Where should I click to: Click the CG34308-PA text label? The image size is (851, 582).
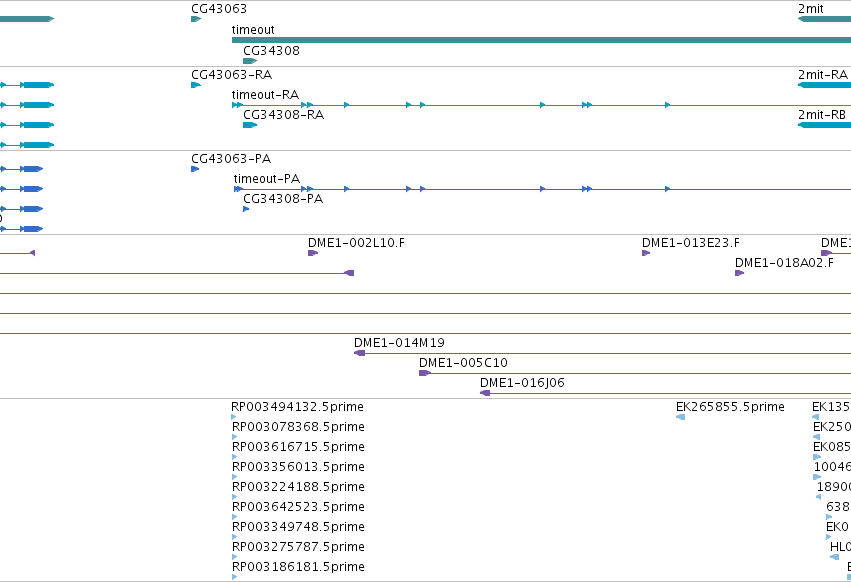283,199
